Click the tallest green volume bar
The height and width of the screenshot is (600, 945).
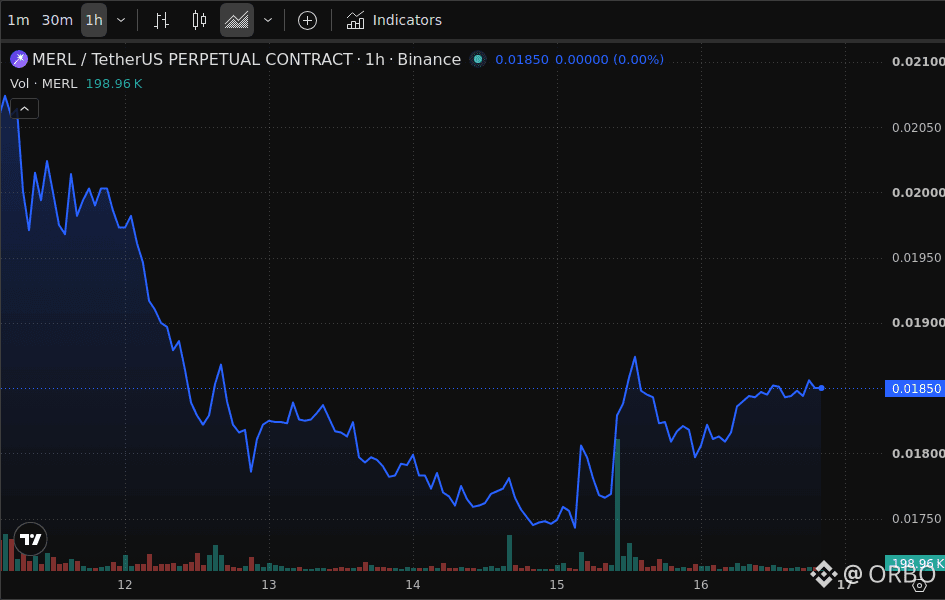(617, 505)
